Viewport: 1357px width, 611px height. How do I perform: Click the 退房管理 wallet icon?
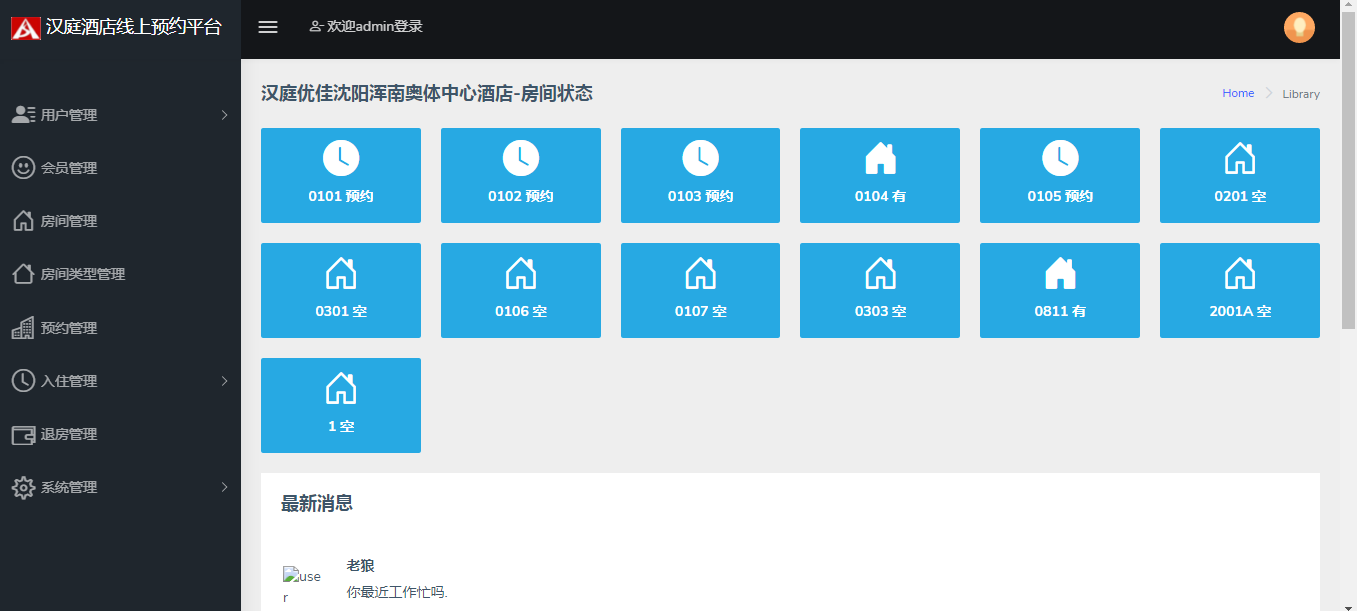23,434
